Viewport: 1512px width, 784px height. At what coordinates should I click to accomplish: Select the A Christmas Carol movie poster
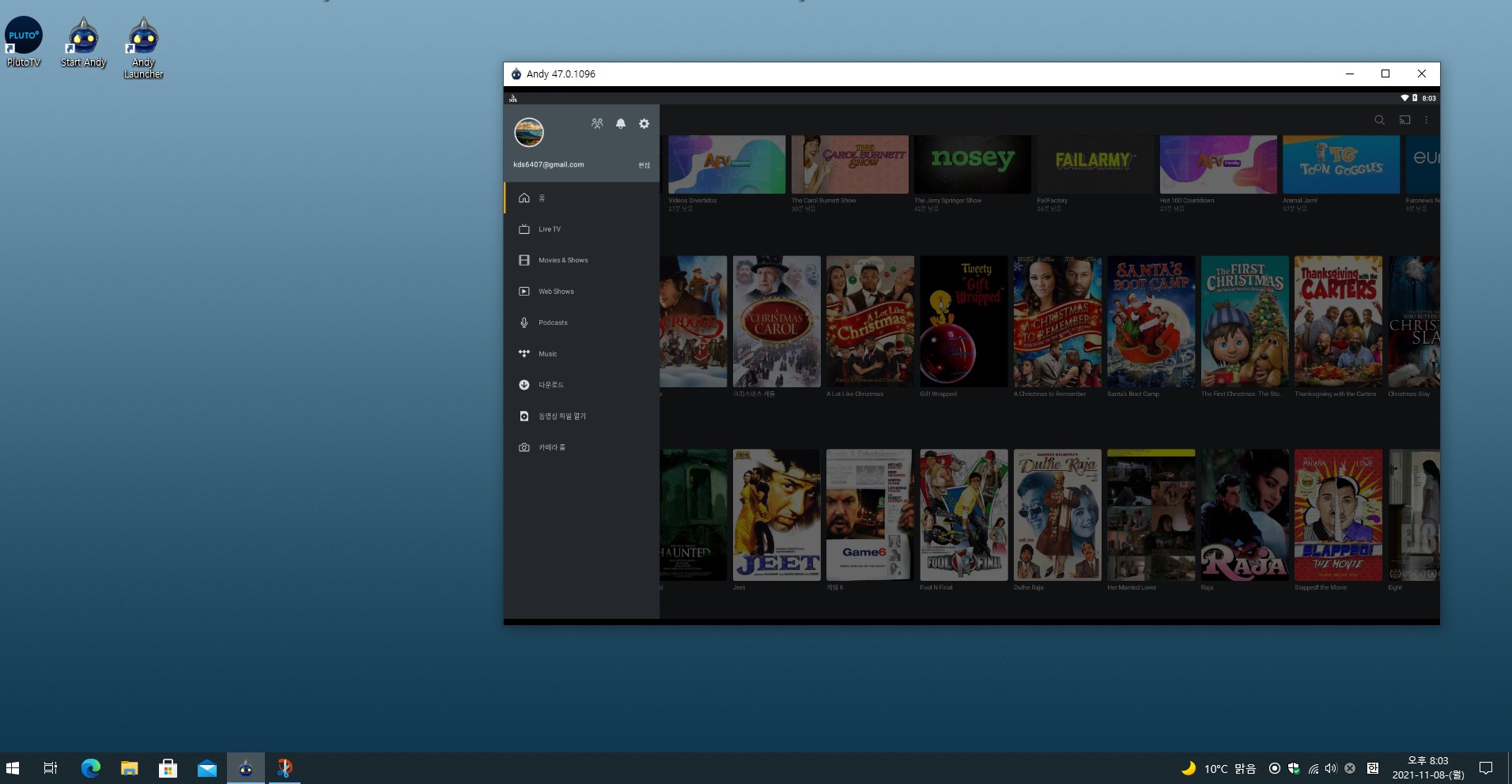(x=777, y=321)
